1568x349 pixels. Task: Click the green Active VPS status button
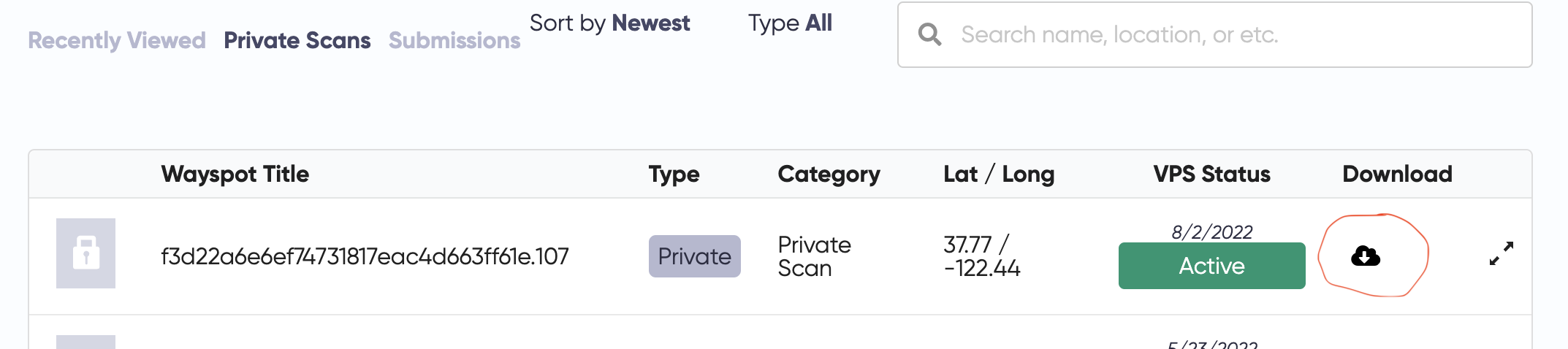[1211, 266]
